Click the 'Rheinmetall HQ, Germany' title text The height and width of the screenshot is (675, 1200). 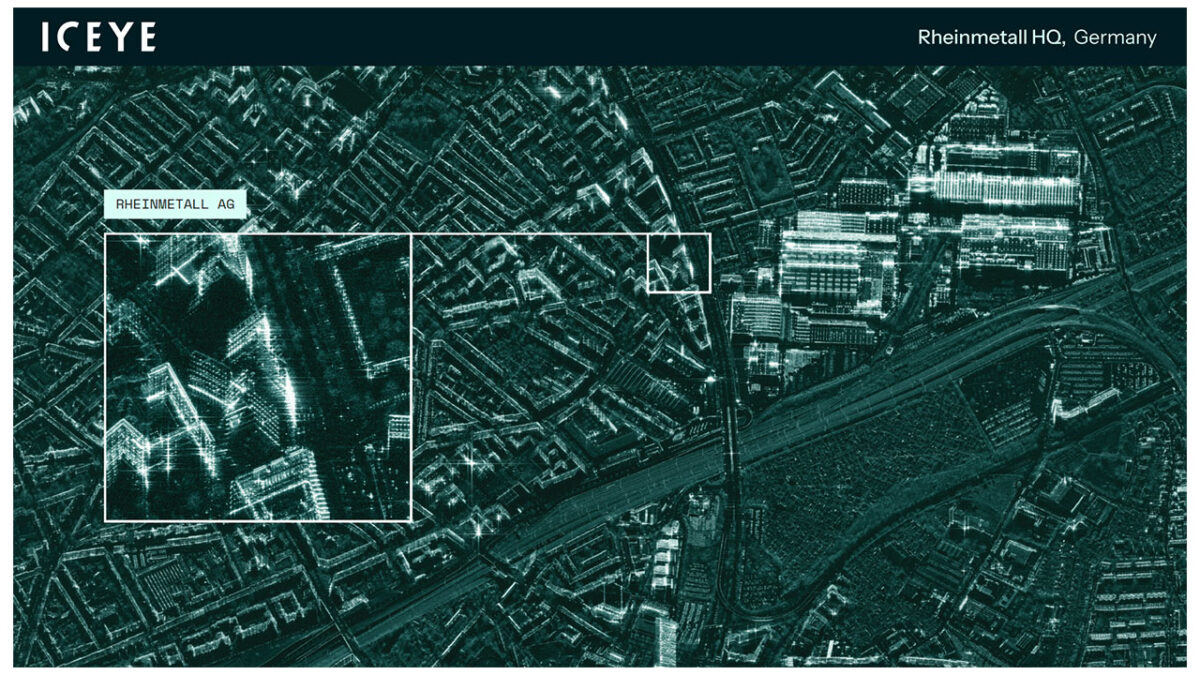(x=1037, y=38)
